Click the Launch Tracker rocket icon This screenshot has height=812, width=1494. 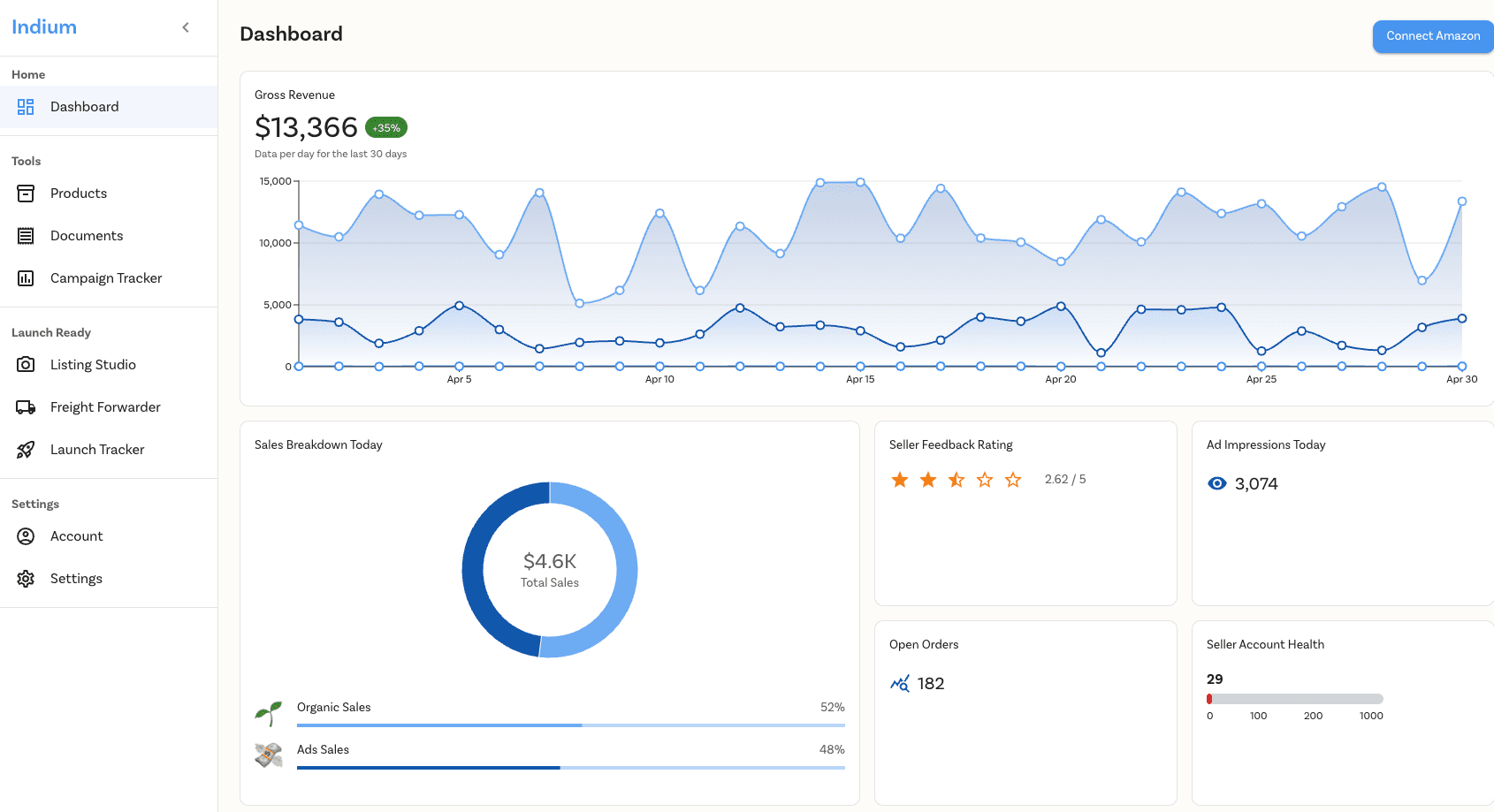coord(26,450)
